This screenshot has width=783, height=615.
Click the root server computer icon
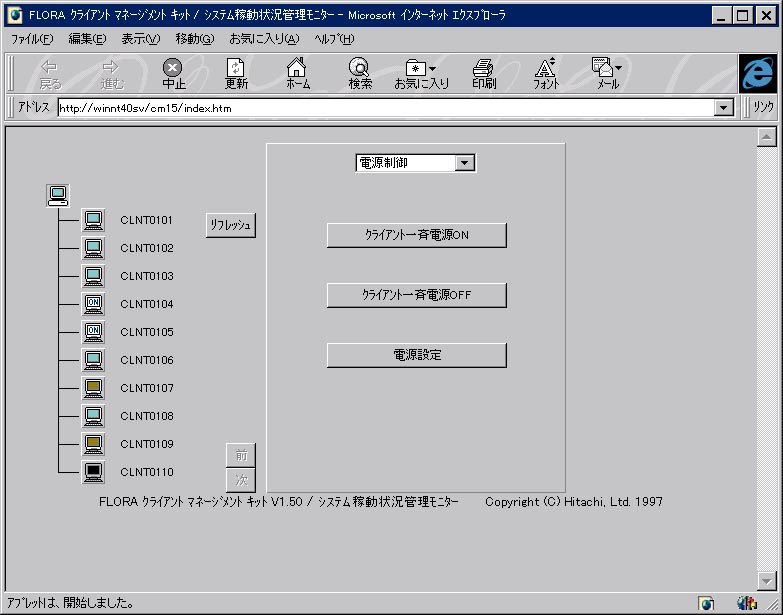[x=57, y=196]
